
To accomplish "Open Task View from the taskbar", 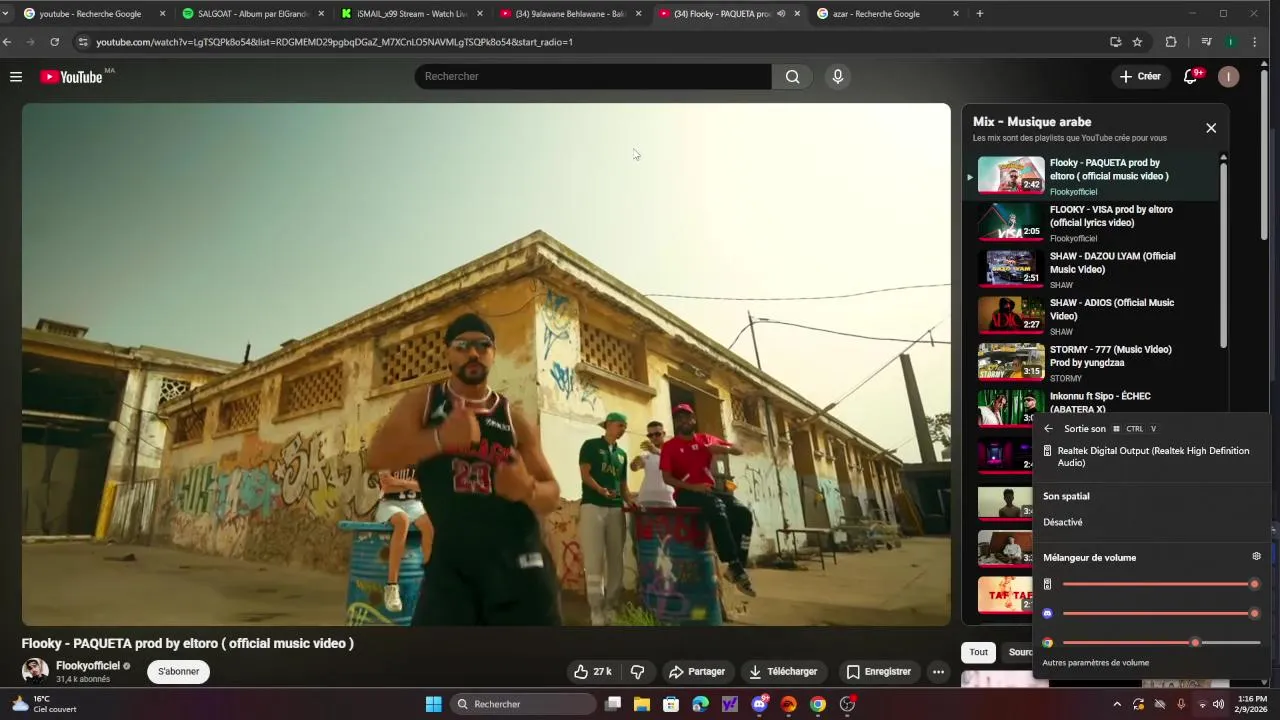I will (613, 704).
